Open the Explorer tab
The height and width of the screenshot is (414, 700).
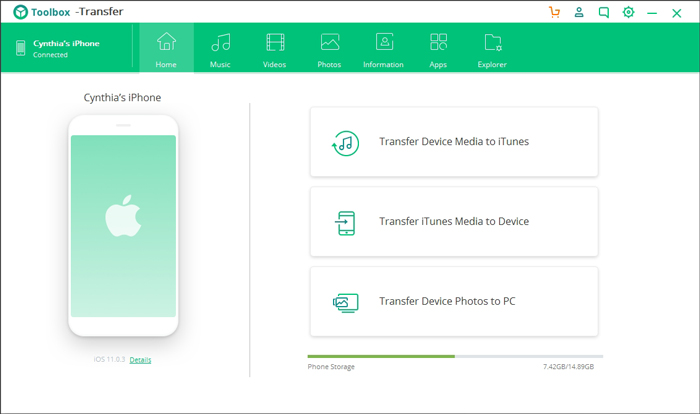click(x=492, y=48)
